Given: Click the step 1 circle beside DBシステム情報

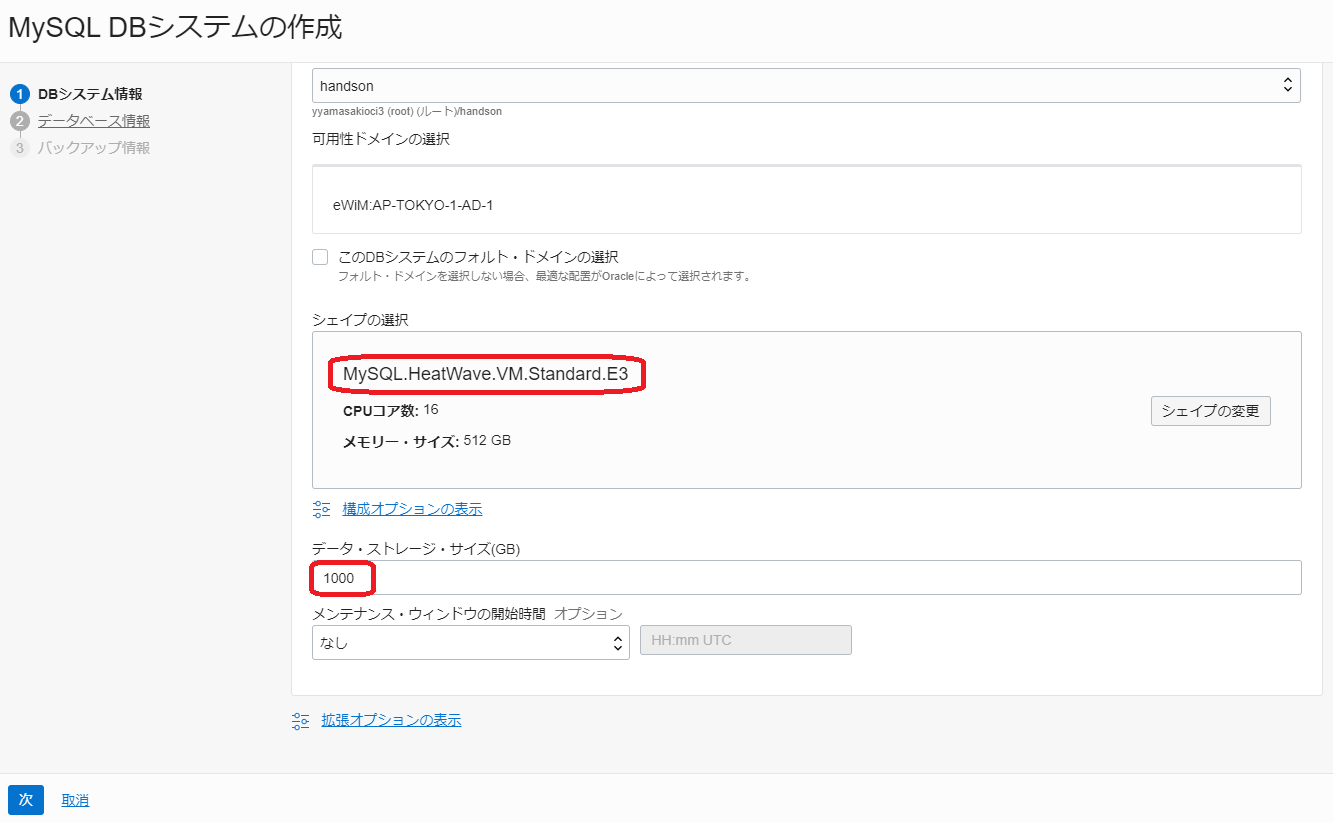Looking at the screenshot, I should (x=21, y=93).
